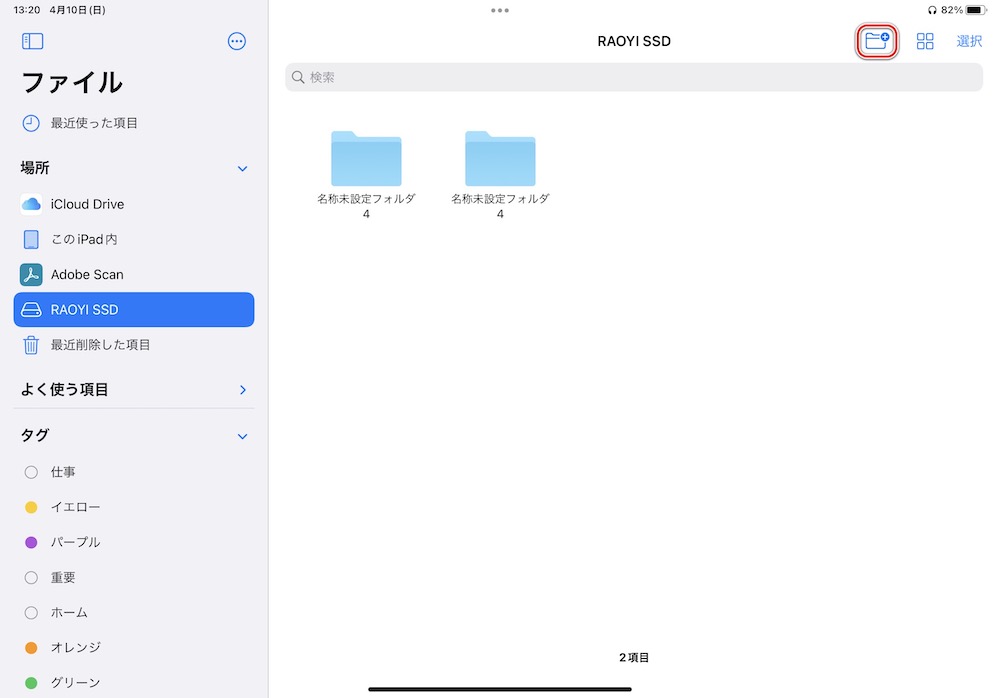
Task: Open このiPad内 location
Action: (x=134, y=239)
